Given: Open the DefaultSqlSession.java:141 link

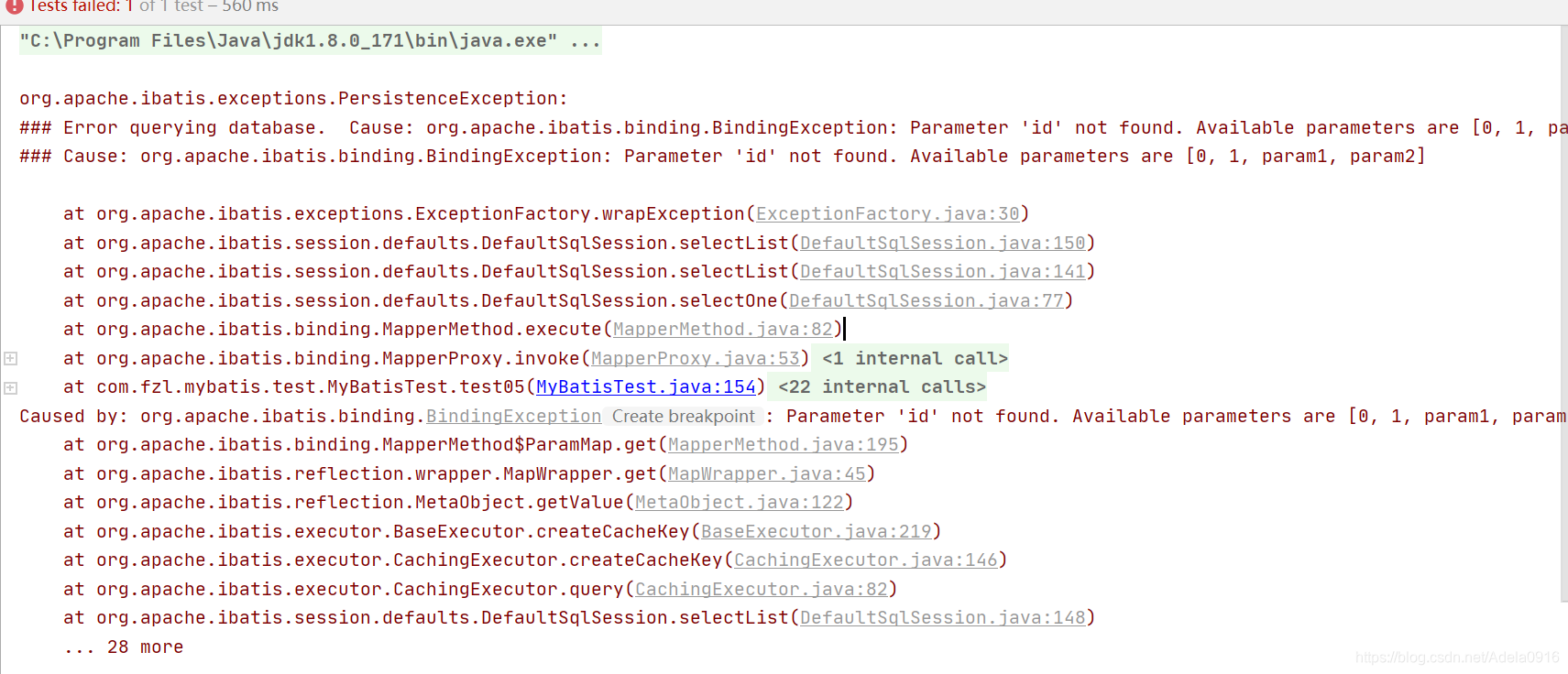Looking at the screenshot, I should coord(942,271).
